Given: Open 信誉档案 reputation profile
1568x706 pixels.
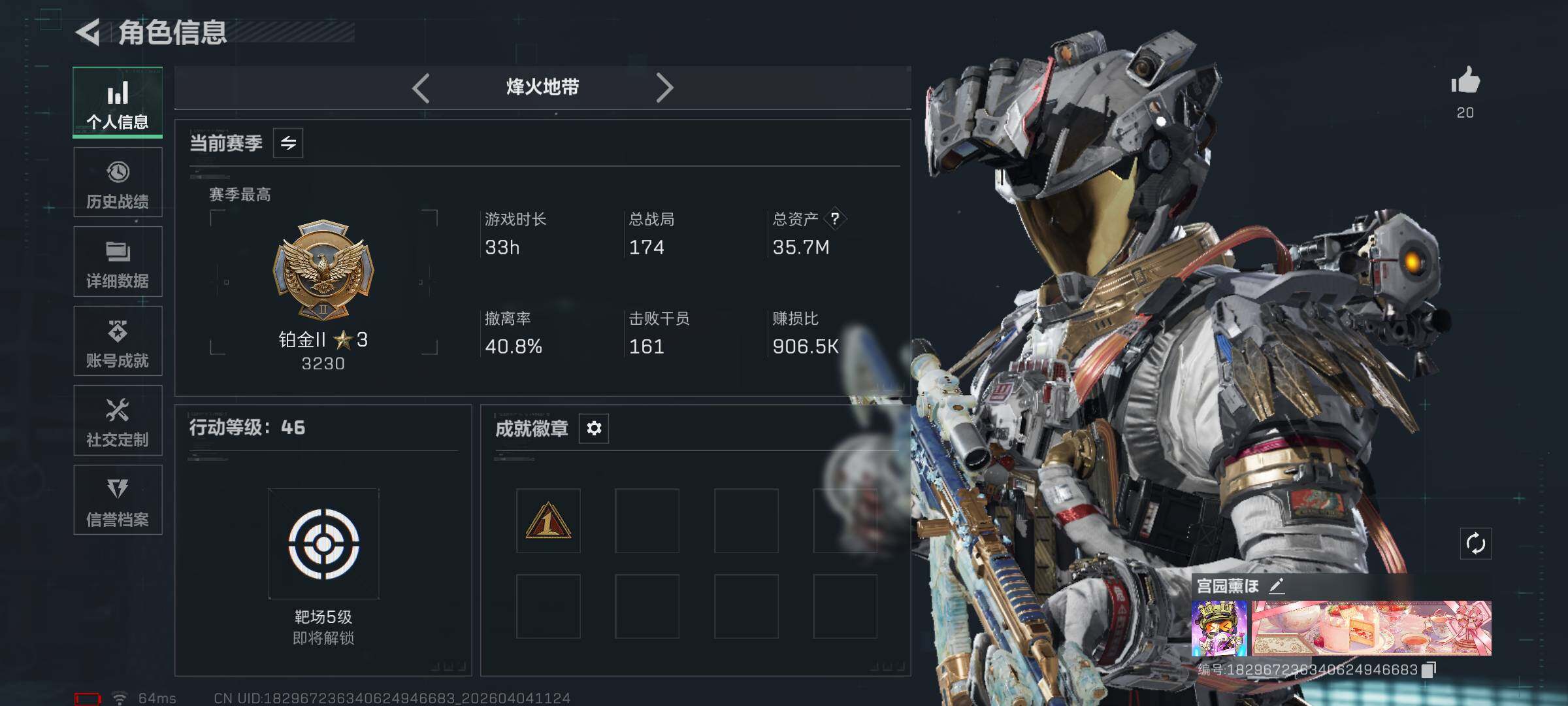Looking at the screenshot, I should coord(118,500).
